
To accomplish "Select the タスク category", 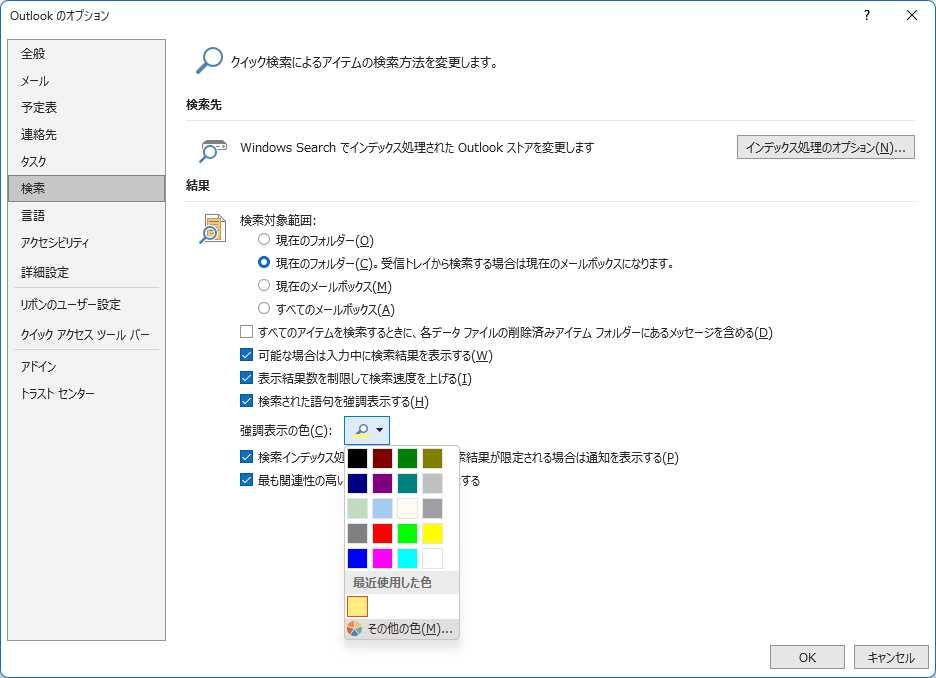I will pos(87,161).
